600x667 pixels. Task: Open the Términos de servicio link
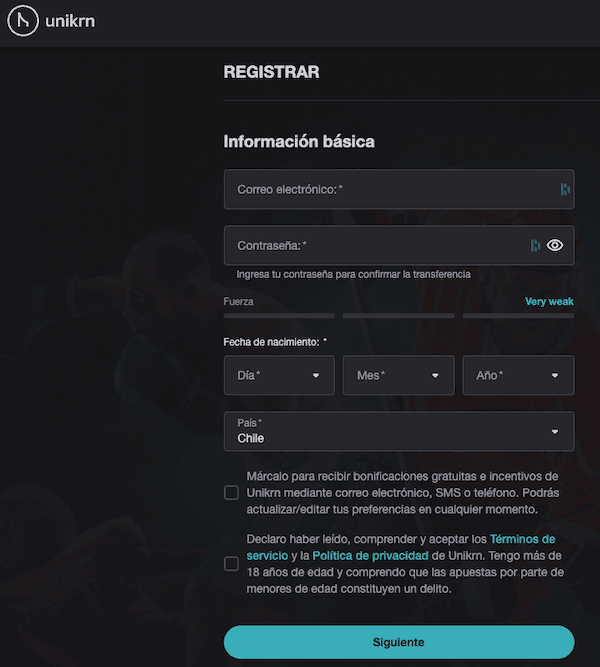(523, 539)
